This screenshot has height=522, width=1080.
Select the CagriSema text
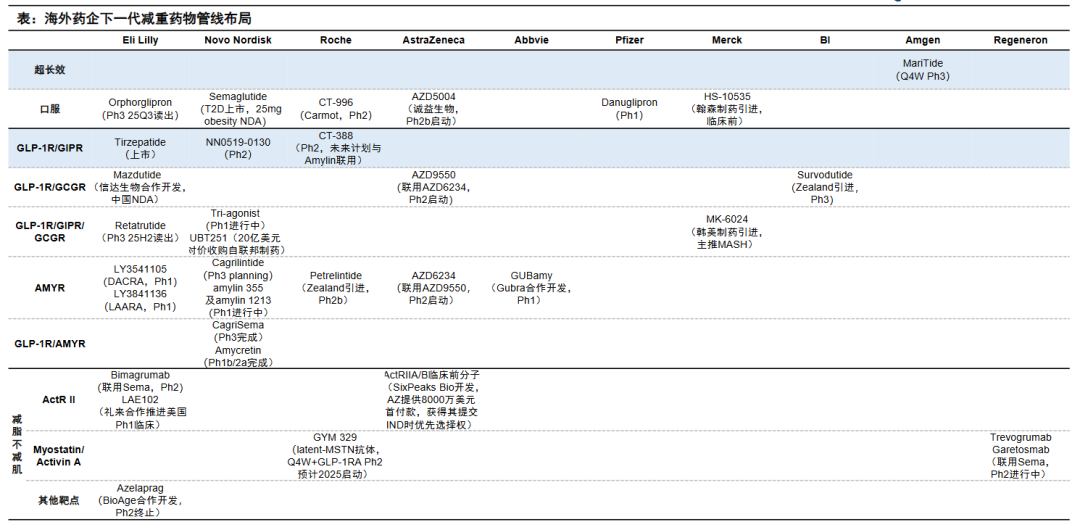click(x=238, y=324)
